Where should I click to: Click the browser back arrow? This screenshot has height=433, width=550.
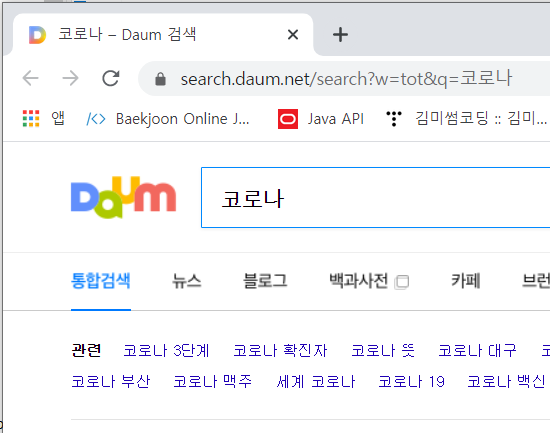(x=30, y=78)
